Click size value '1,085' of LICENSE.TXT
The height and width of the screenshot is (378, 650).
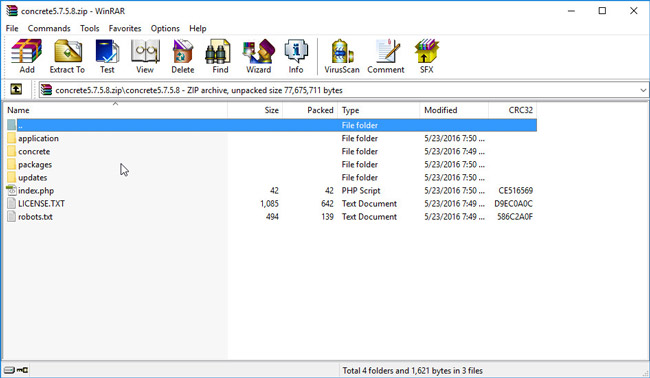pyautogui.click(x=269, y=204)
